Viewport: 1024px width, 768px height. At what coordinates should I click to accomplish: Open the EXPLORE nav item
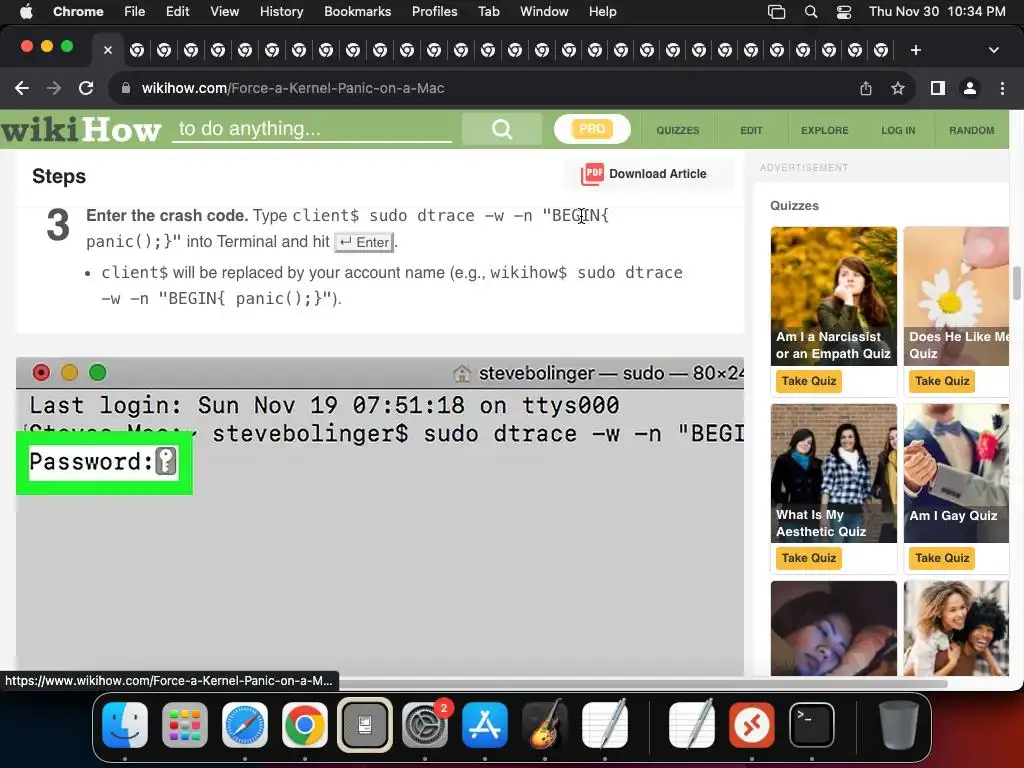pyautogui.click(x=825, y=130)
